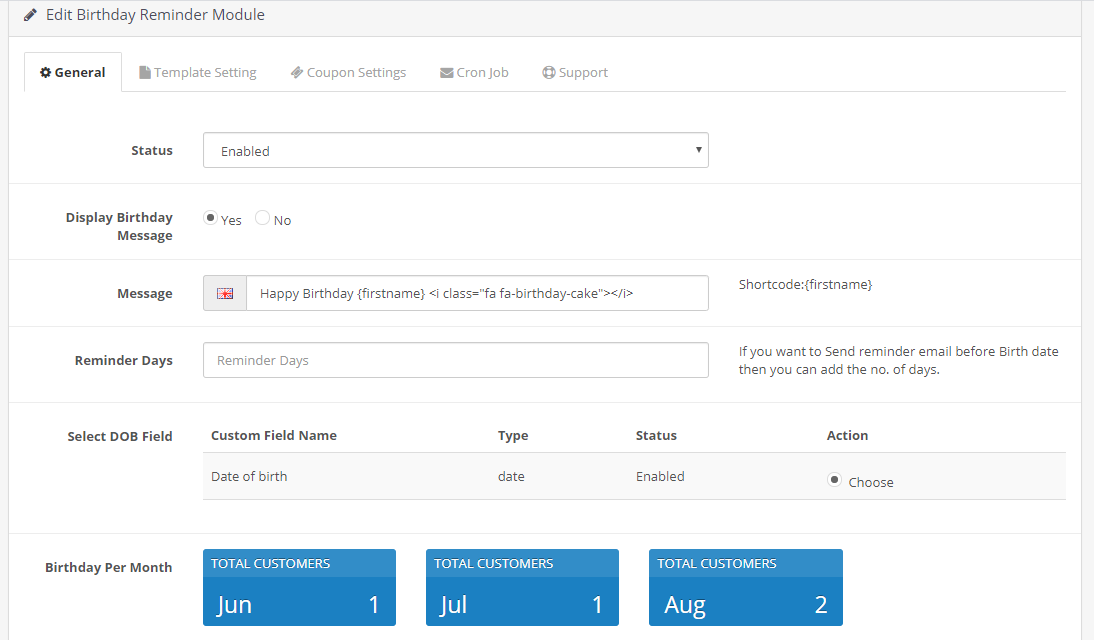The height and width of the screenshot is (640, 1094).
Task: Choose the Date of birth field radio
Action: click(x=834, y=479)
